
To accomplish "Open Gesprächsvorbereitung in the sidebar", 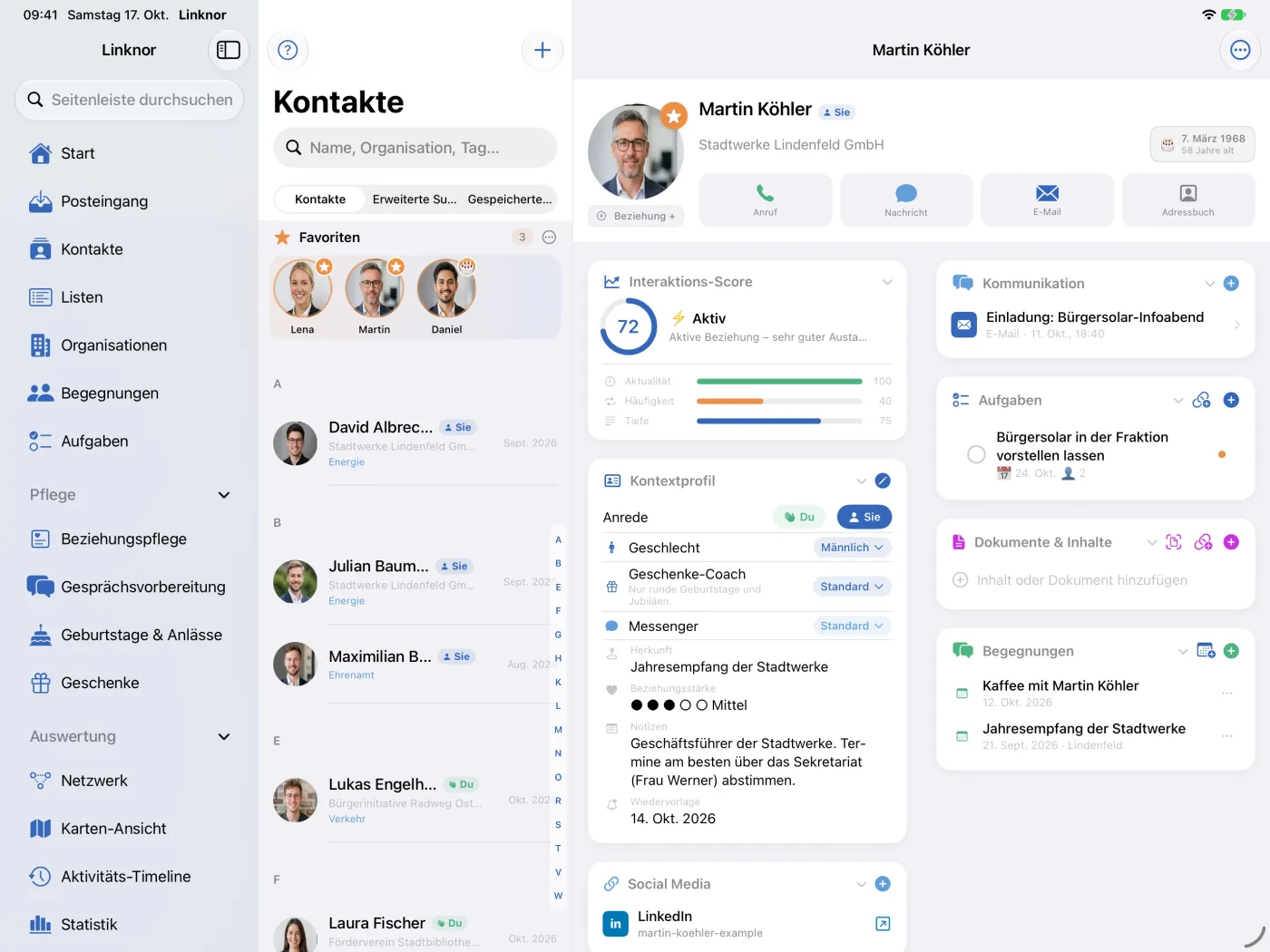I will coord(130,587).
